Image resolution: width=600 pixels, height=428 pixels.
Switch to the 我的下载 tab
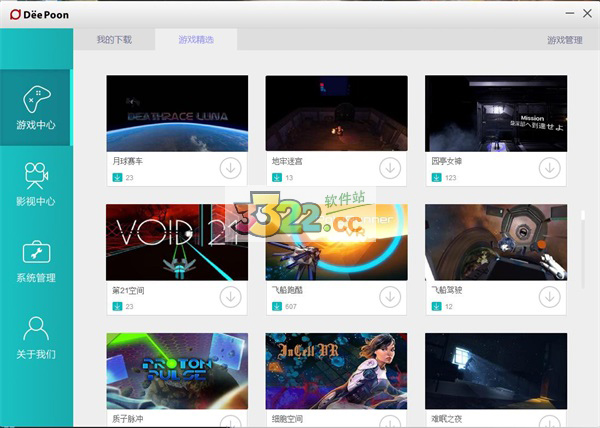114,39
